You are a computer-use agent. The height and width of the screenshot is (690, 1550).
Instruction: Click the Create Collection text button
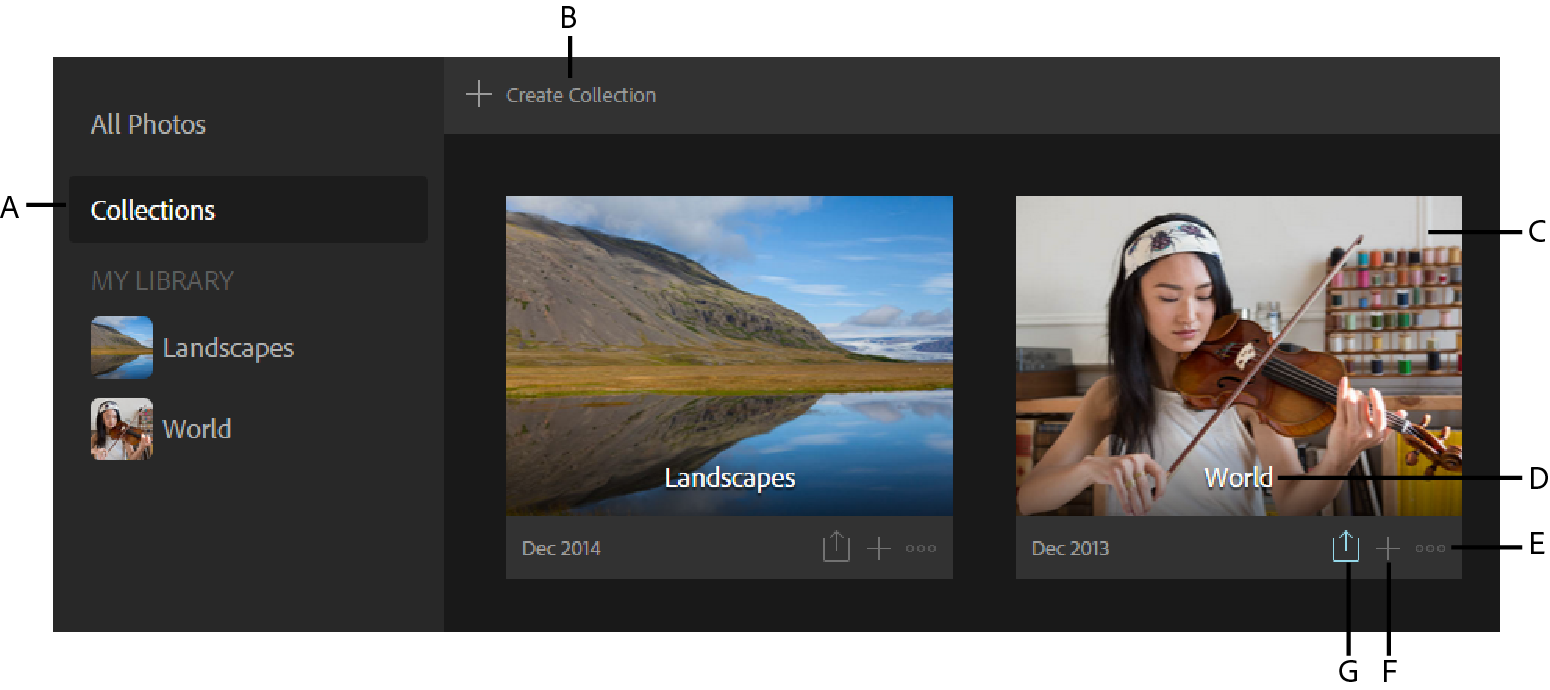click(581, 95)
